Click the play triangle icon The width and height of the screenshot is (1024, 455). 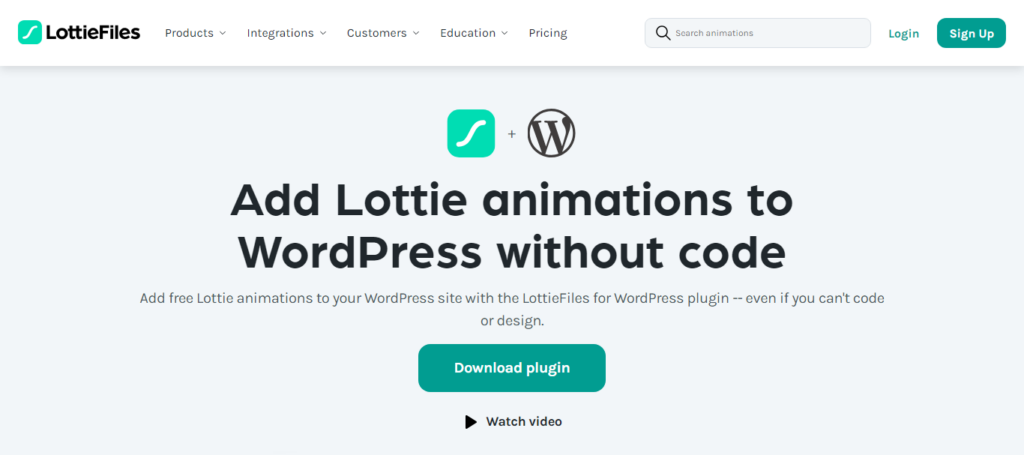coord(471,422)
